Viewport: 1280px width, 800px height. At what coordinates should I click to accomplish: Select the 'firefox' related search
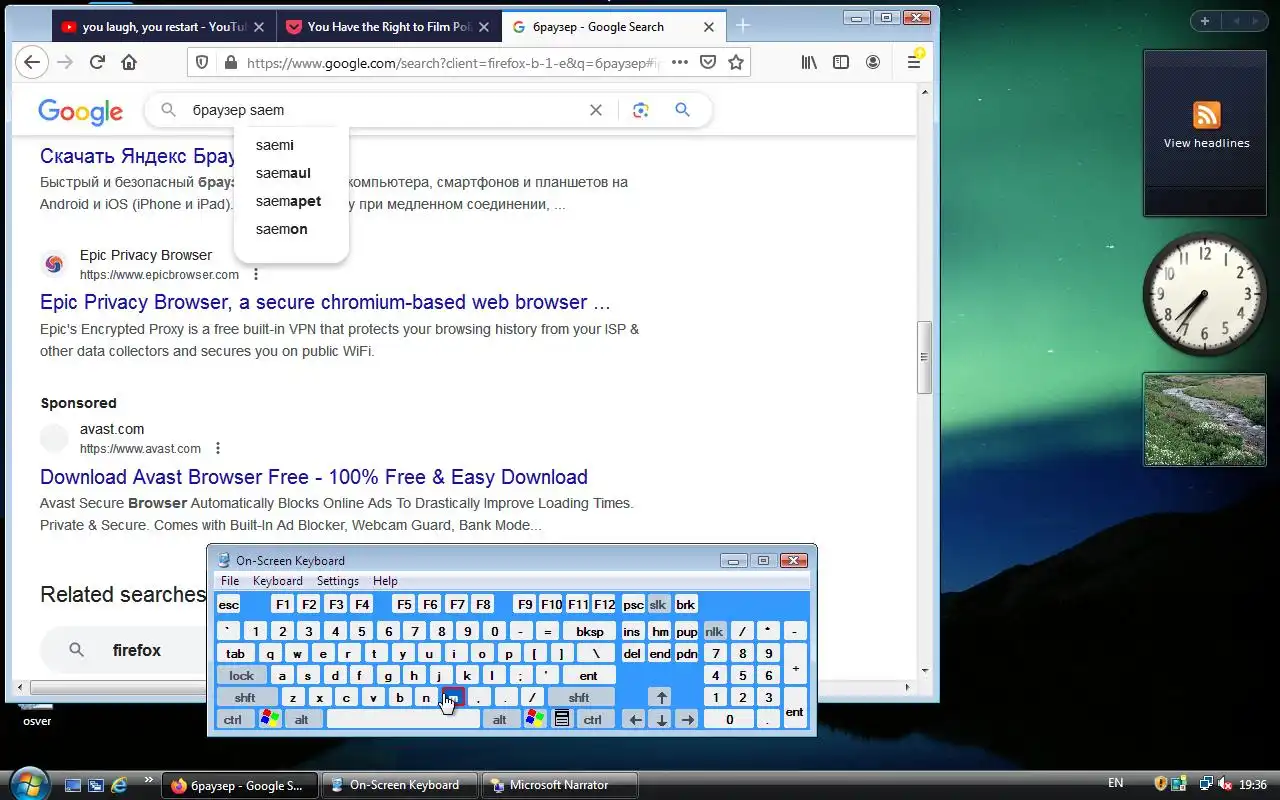tap(137, 650)
